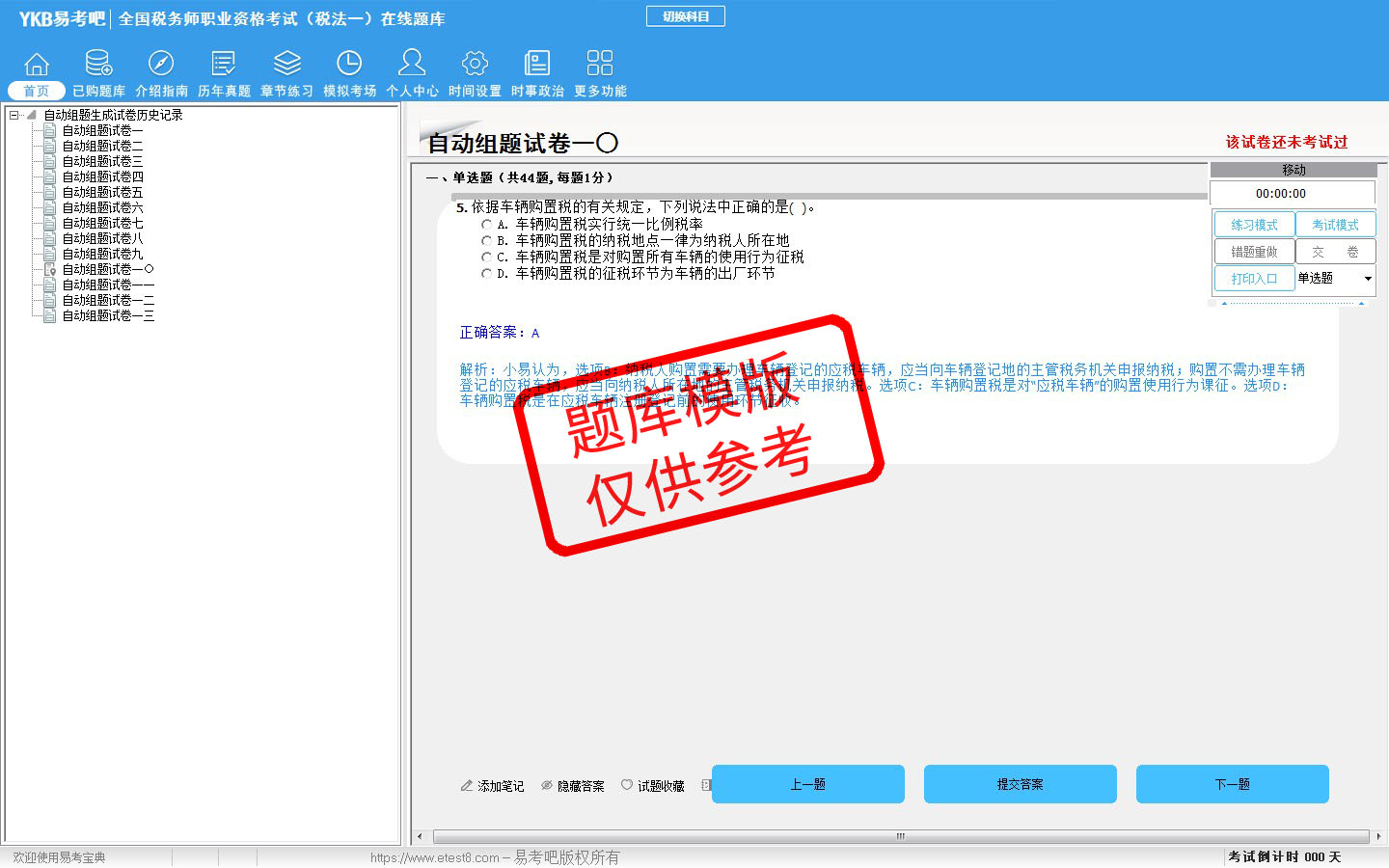Open 章节练习 layers icon
1389x868 pixels.
click(286, 65)
